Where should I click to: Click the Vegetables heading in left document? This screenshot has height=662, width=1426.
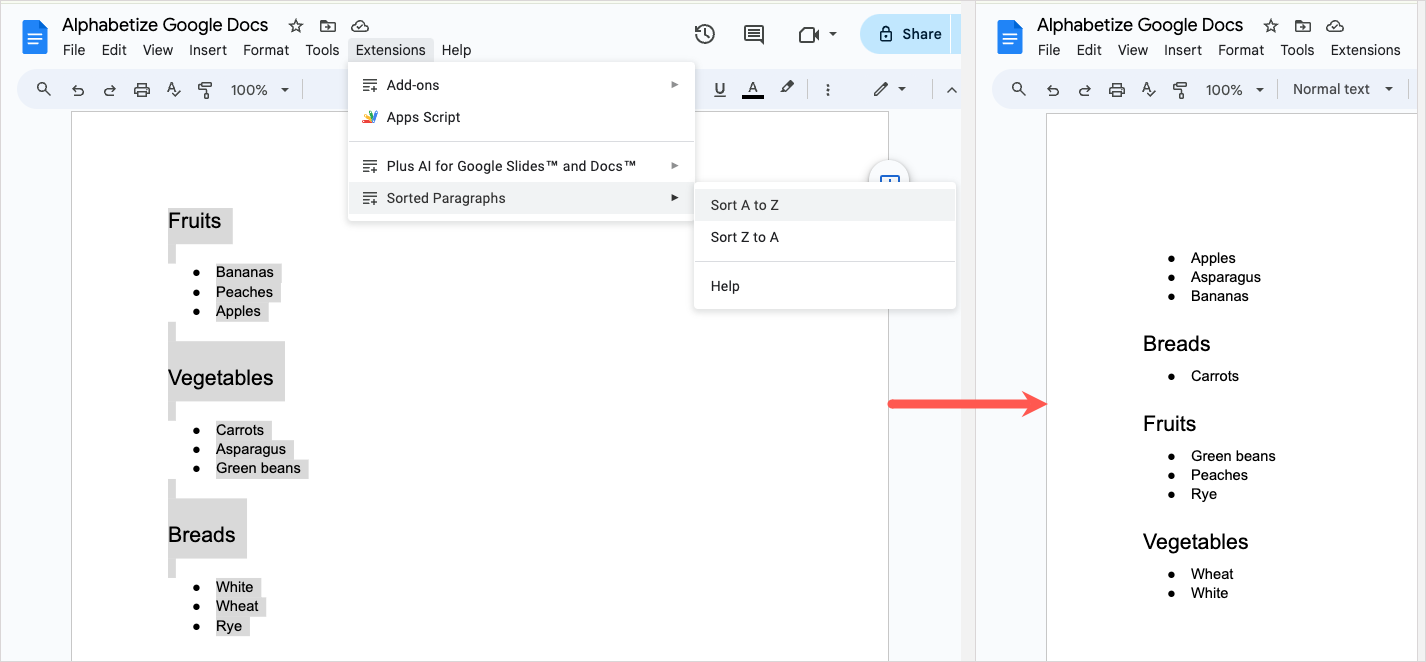[221, 378]
